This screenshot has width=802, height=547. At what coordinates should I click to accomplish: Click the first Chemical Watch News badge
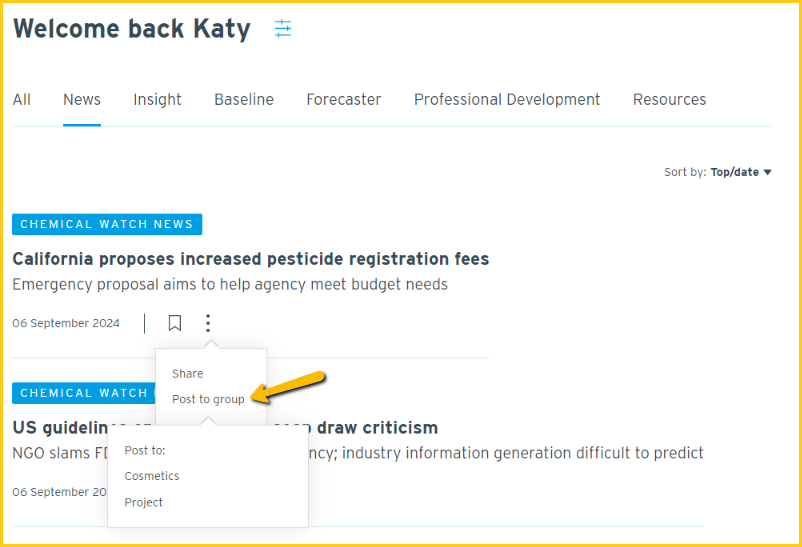(x=107, y=224)
